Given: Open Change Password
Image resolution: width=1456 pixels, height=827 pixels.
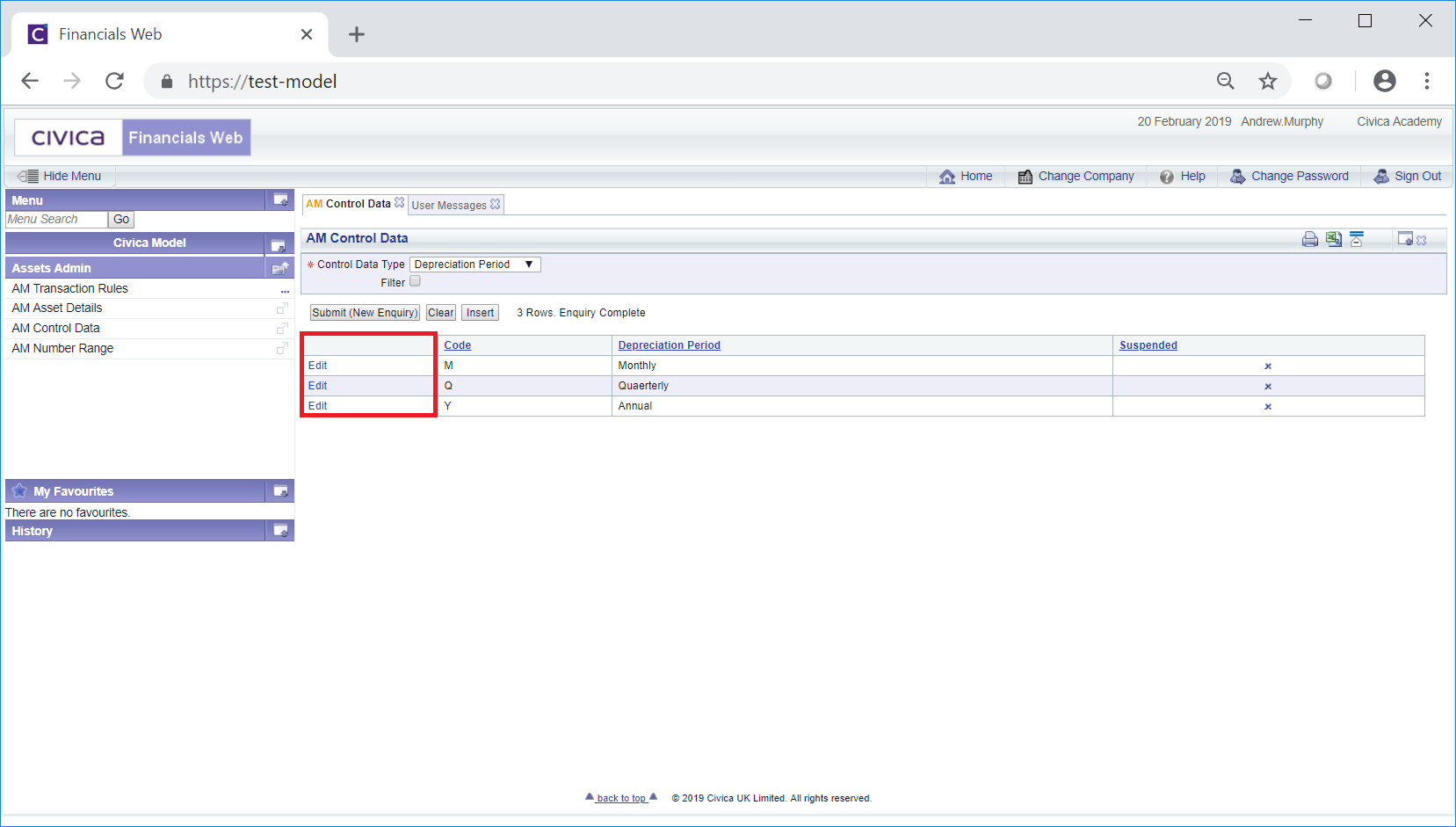Looking at the screenshot, I should click(1289, 176).
